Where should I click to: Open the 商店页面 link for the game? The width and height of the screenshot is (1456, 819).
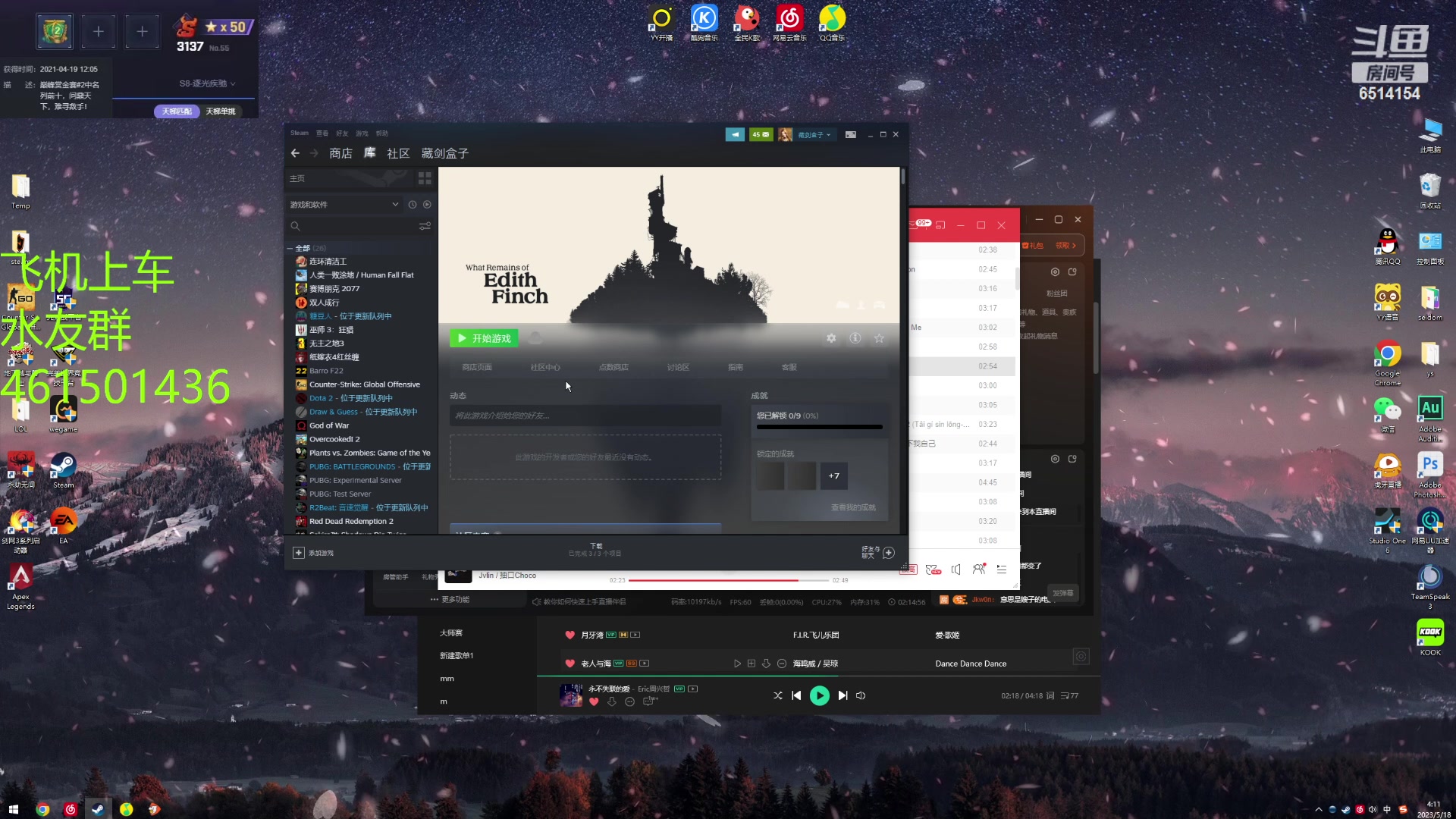tap(477, 367)
